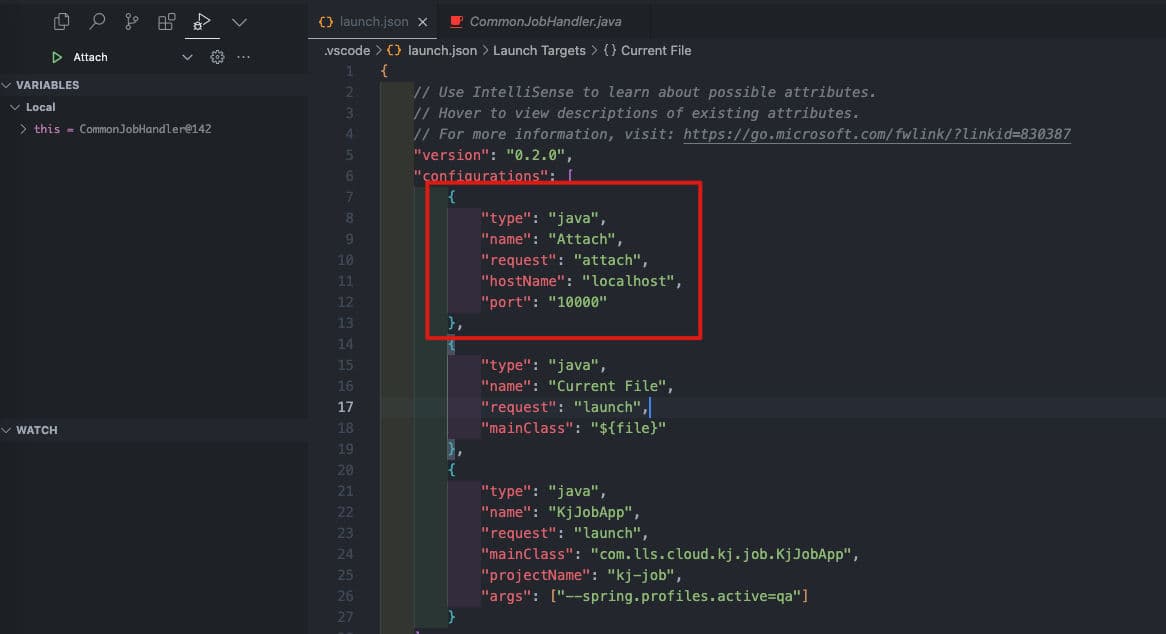Click the .vscode breadcrumb folder
This screenshot has height=634, width=1166.
tap(347, 50)
